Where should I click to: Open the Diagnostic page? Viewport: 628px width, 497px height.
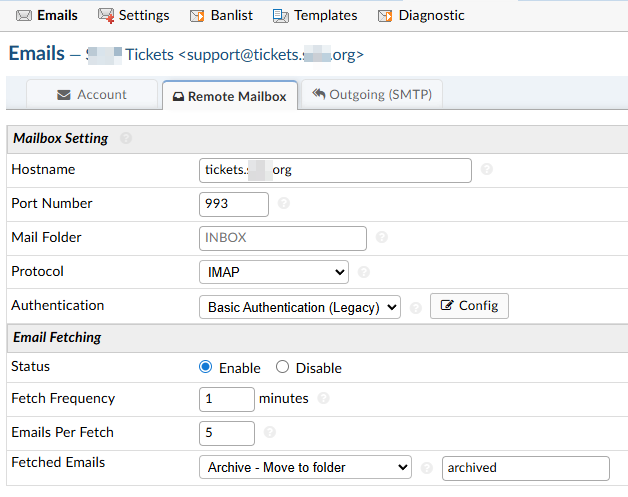(421, 15)
